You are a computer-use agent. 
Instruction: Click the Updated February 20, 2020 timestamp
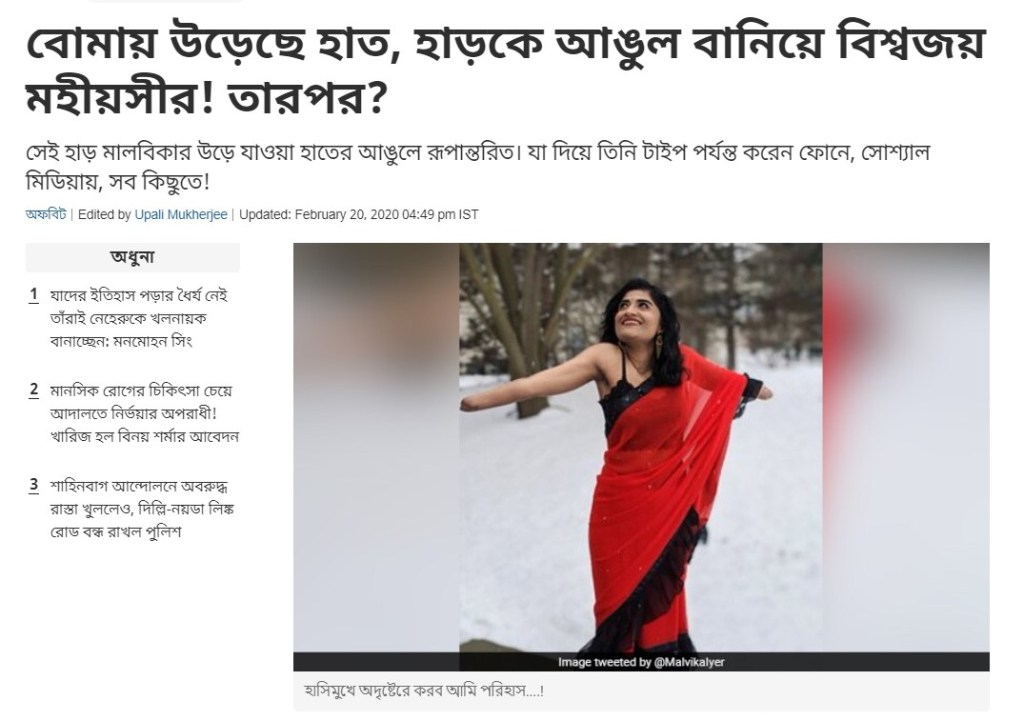[x=359, y=214]
